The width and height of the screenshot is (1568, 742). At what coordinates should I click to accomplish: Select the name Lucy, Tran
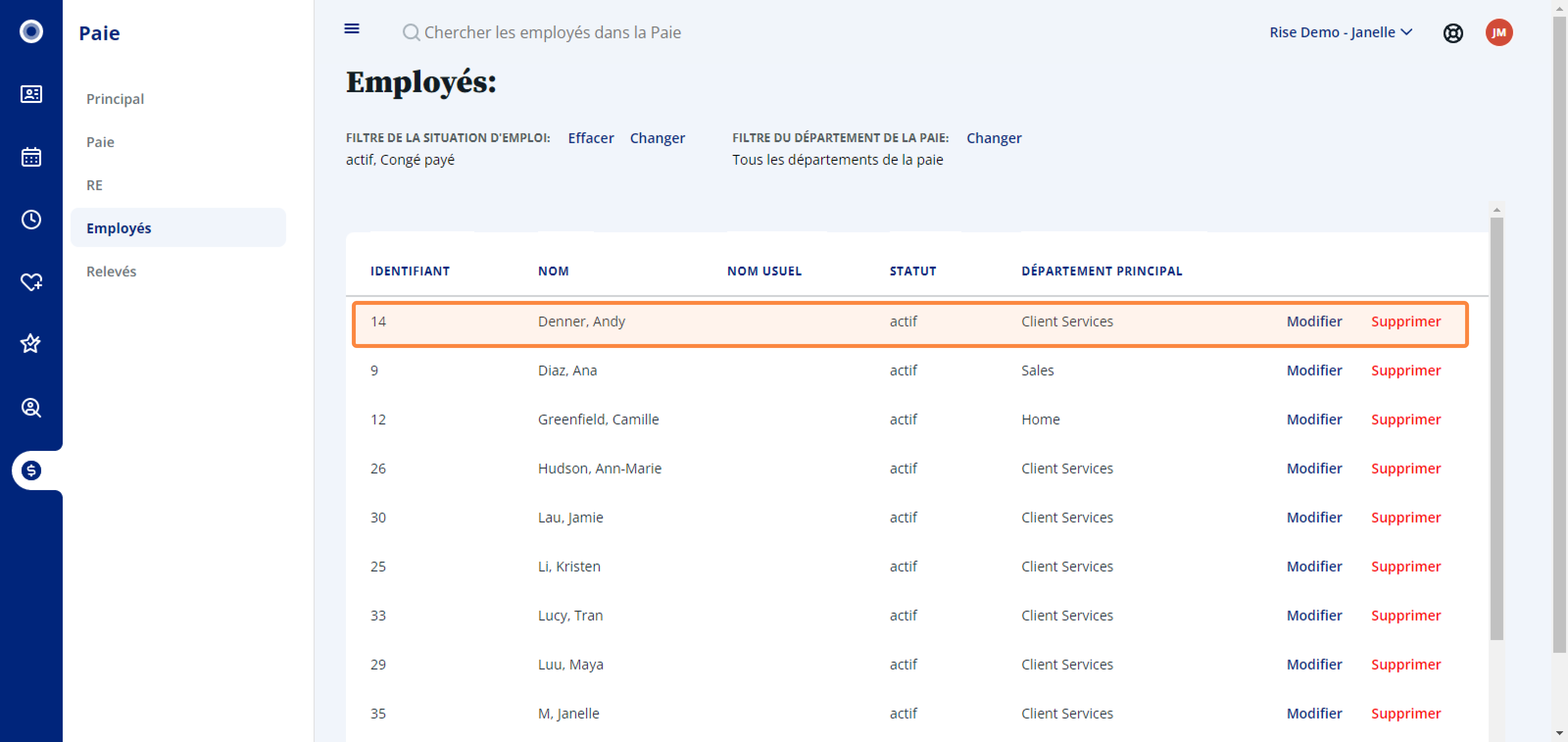click(570, 616)
